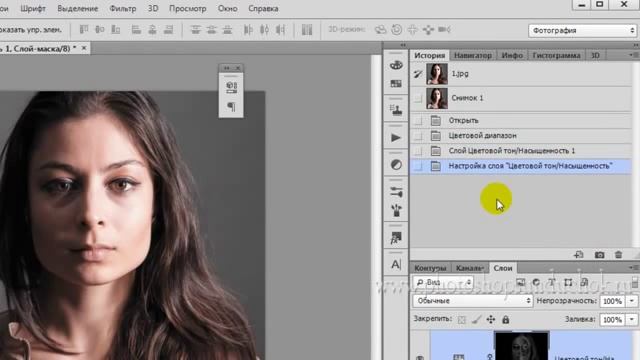Open the Справка menu

[263, 9]
